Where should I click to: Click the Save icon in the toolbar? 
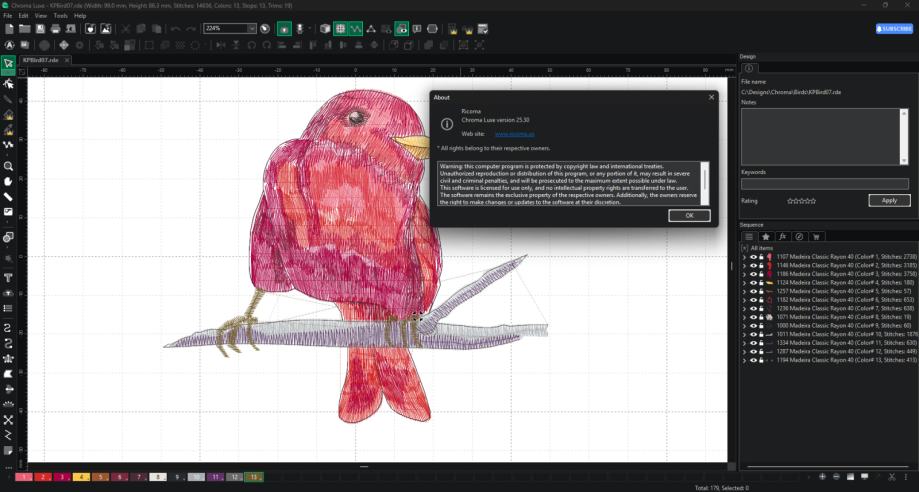click(40, 29)
